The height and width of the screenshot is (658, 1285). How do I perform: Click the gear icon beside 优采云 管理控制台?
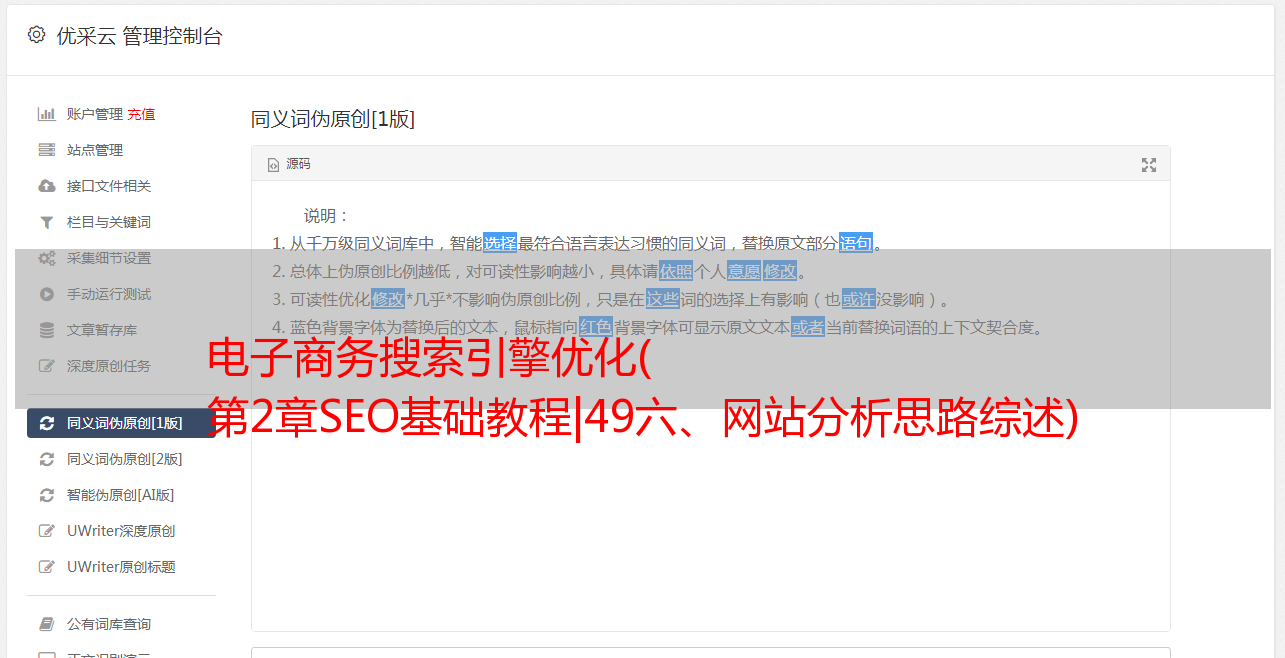[x=37, y=35]
